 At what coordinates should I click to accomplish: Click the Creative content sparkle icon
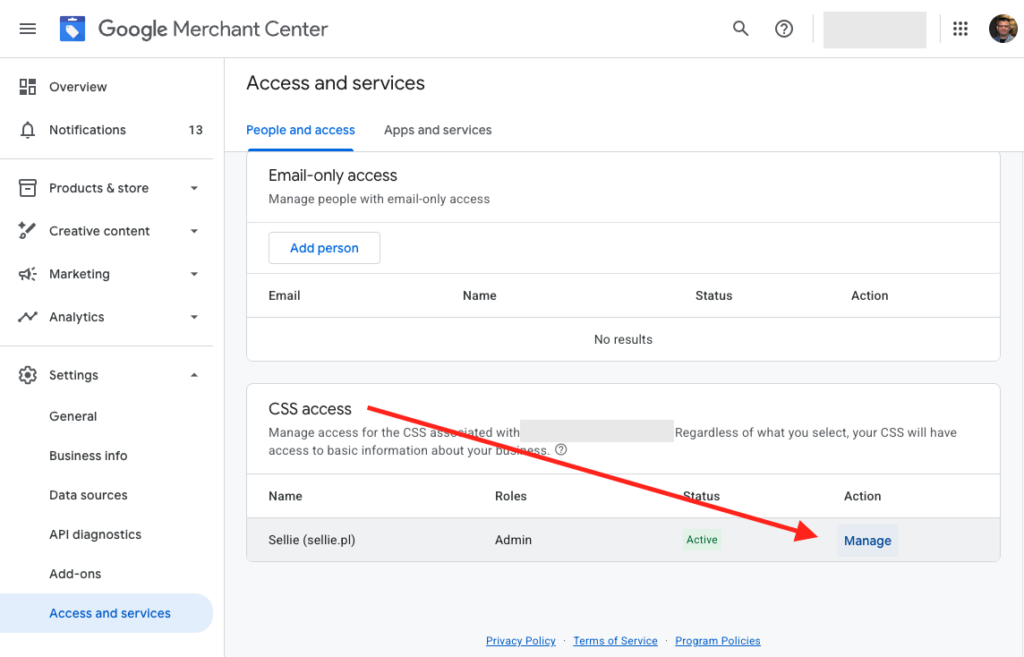click(x=27, y=231)
